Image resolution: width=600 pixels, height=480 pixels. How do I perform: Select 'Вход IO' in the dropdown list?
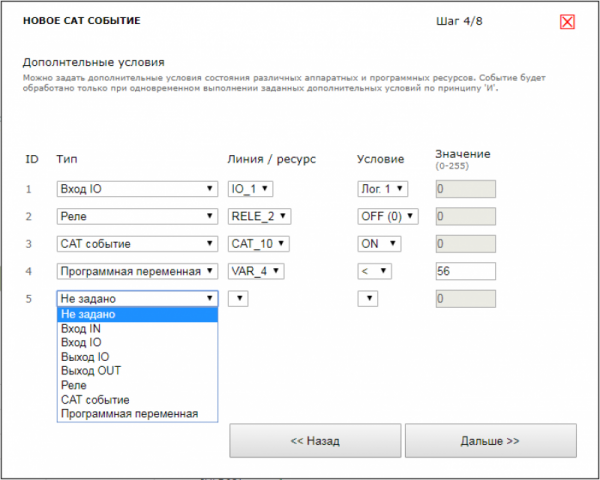tap(137, 342)
